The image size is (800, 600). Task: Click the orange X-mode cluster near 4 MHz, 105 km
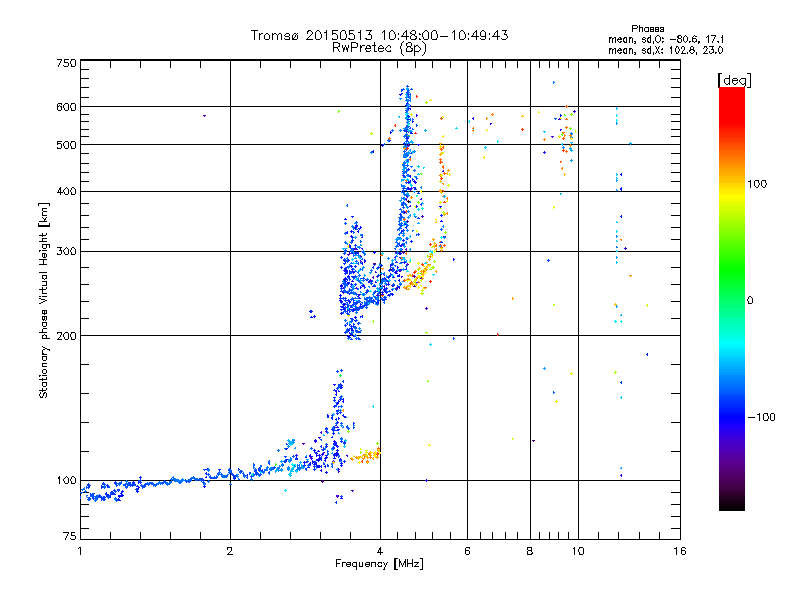click(365, 455)
